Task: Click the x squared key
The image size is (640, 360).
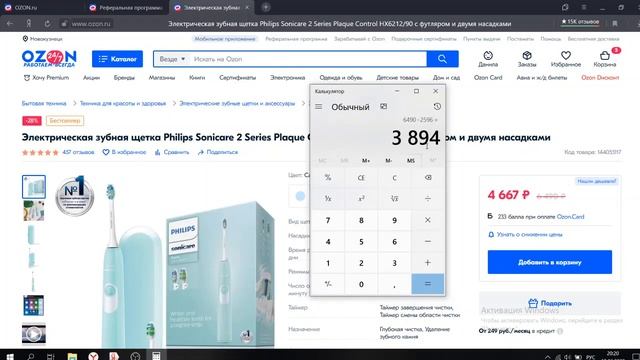Action: (361, 199)
